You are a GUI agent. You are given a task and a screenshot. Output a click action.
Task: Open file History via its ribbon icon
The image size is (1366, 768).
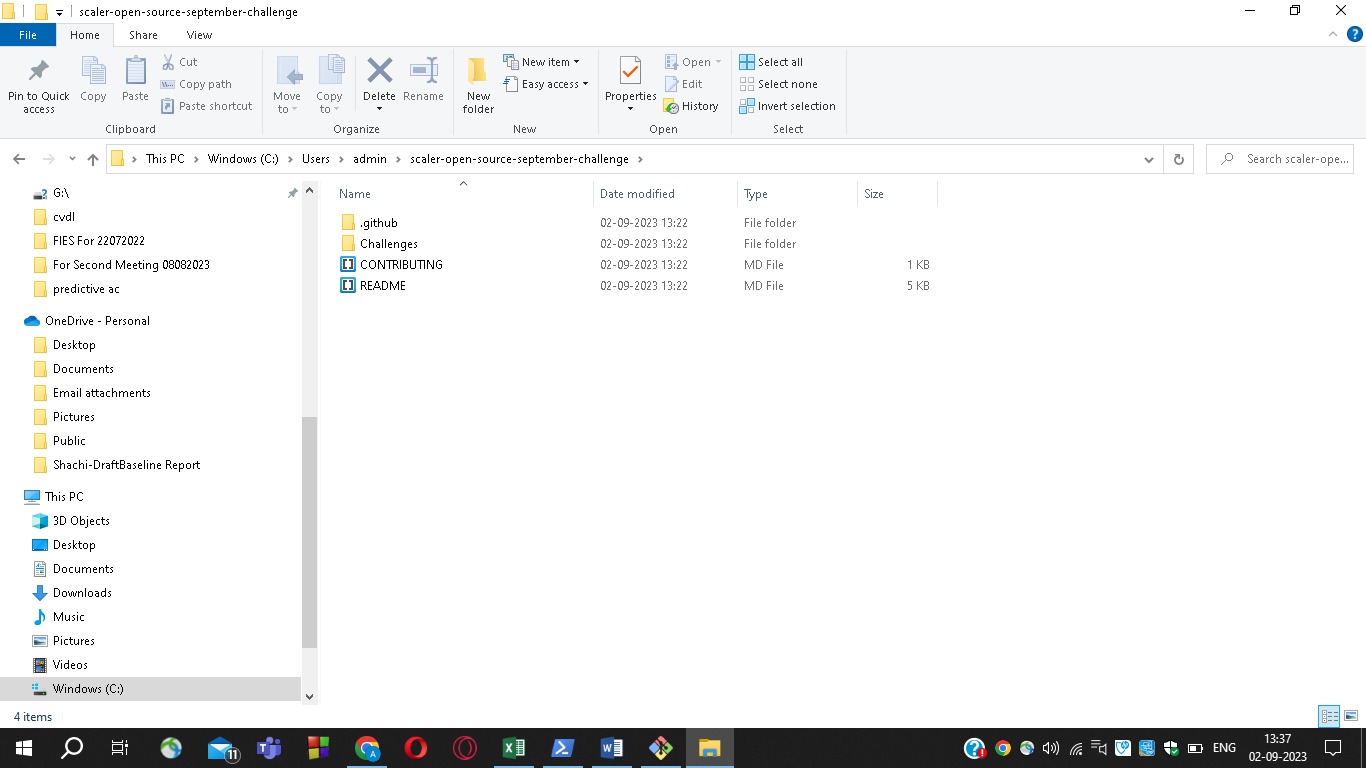click(x=692, y=106)
